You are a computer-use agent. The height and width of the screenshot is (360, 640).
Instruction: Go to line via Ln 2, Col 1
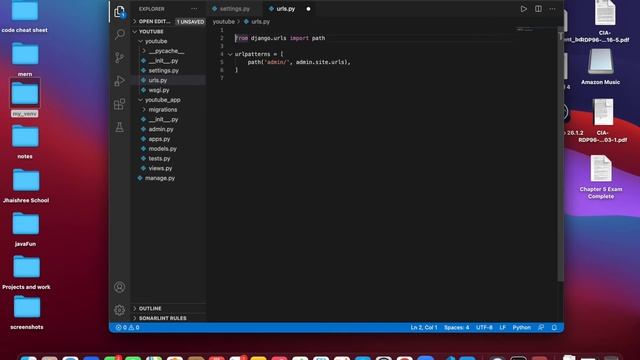point(424,327)
